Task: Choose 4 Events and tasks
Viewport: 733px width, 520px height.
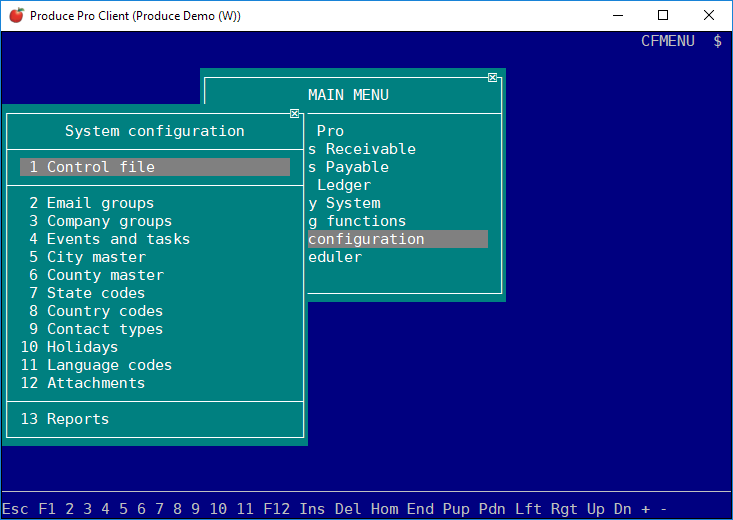Action: coord(109,239)
